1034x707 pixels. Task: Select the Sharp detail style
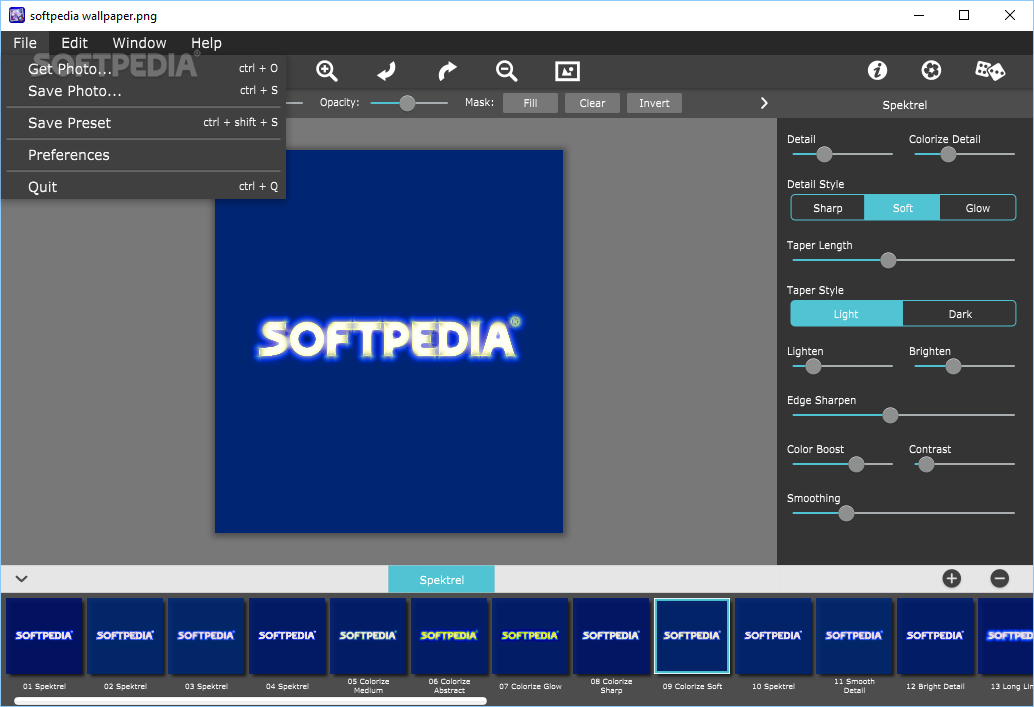point(828,208)
